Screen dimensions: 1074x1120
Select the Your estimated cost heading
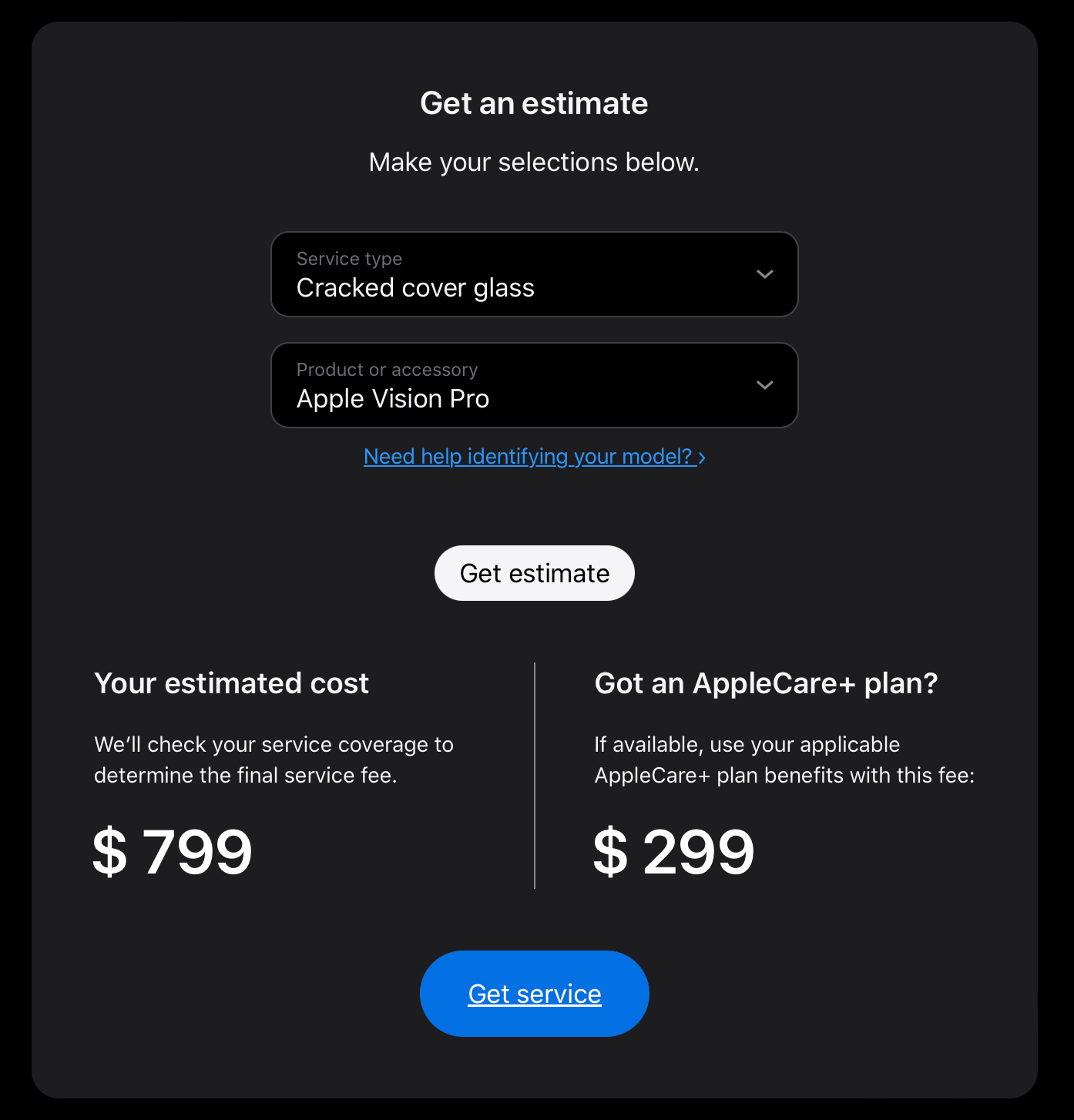(x=231, y=683)
